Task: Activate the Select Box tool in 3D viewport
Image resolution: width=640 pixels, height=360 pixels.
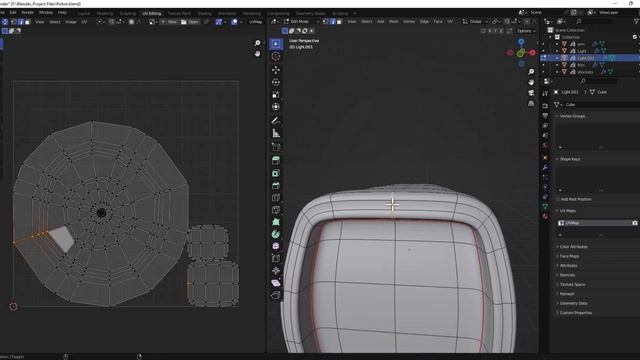Action: point(276,44)
